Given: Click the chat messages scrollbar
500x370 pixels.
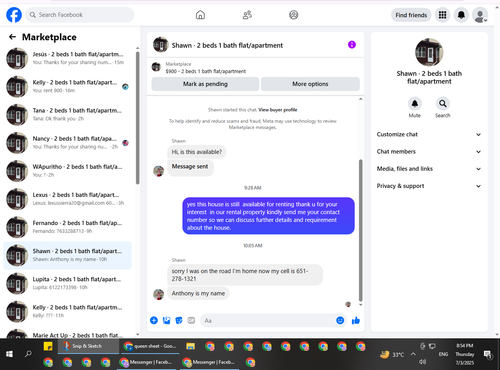Looking at the screenshot, I should point(360,230).
